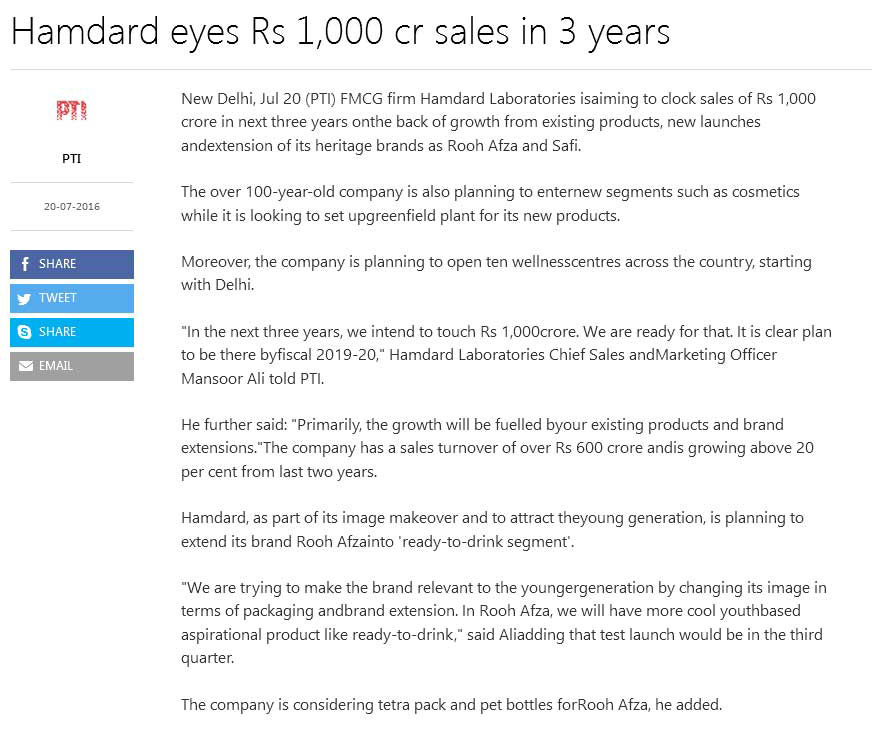Select the paragraph about the 100-year-old company
The width and height of the screenshot is (872, 729).
click(490, 204)
